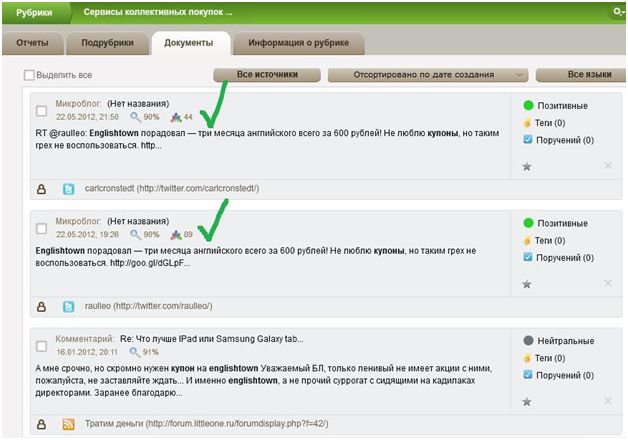Open (Нет названия) title dated 21:50
This screenshot has width=628, height=440.
[138, 104]
